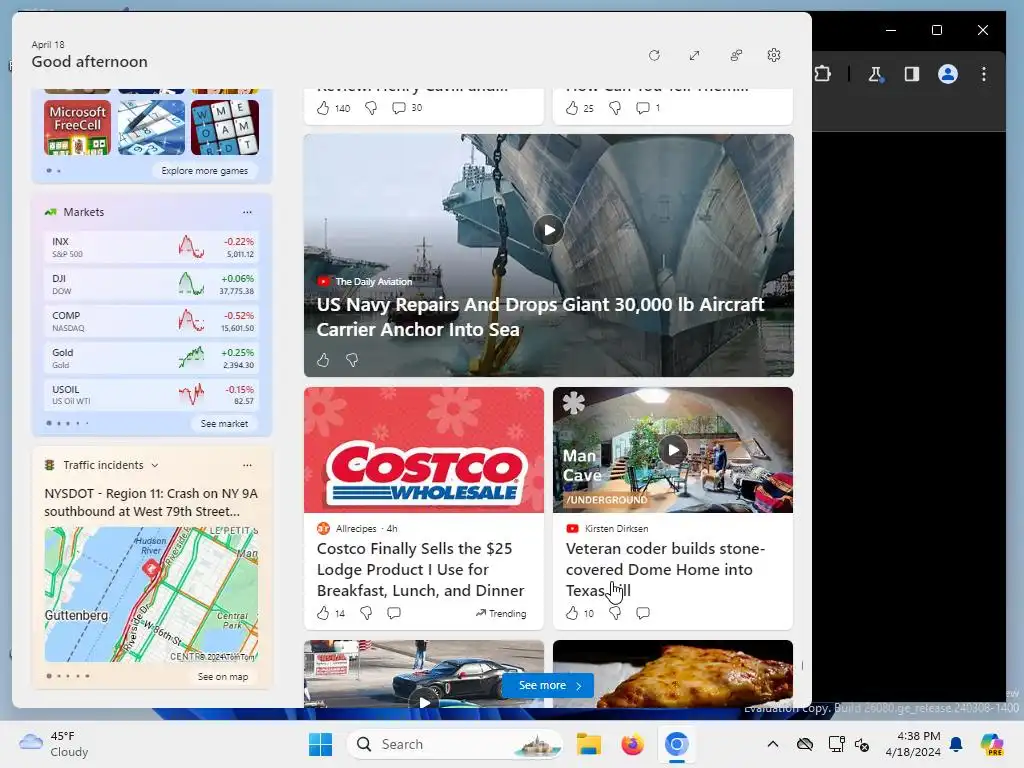Toggle Chrome side panel icon

pyautogui.click(x=912, y=74)
